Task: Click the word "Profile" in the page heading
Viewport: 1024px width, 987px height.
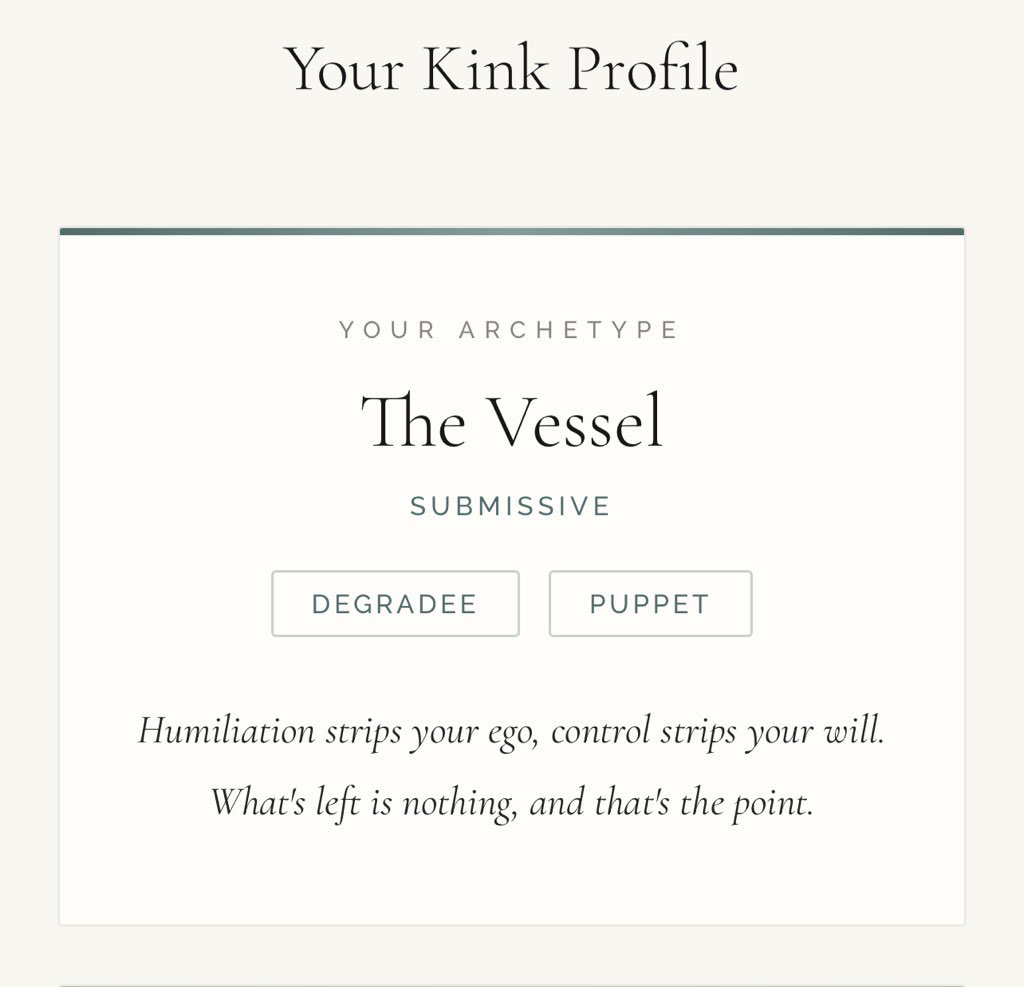Action: (653, 69)
